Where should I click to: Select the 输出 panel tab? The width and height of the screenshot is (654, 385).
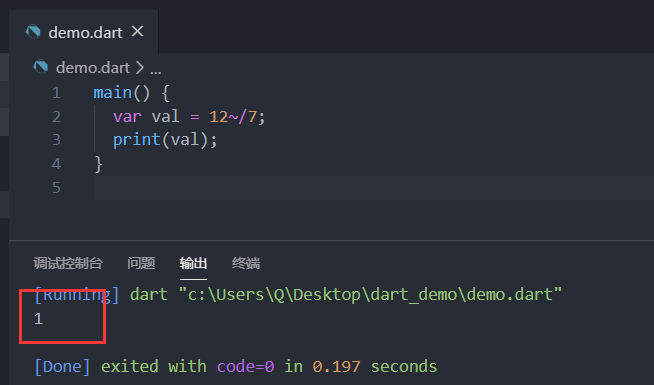193,263
